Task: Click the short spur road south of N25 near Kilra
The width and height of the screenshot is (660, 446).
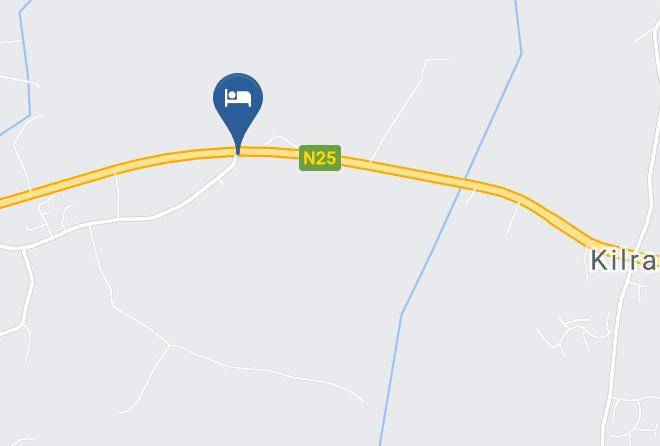Action: tap(513, 218)
